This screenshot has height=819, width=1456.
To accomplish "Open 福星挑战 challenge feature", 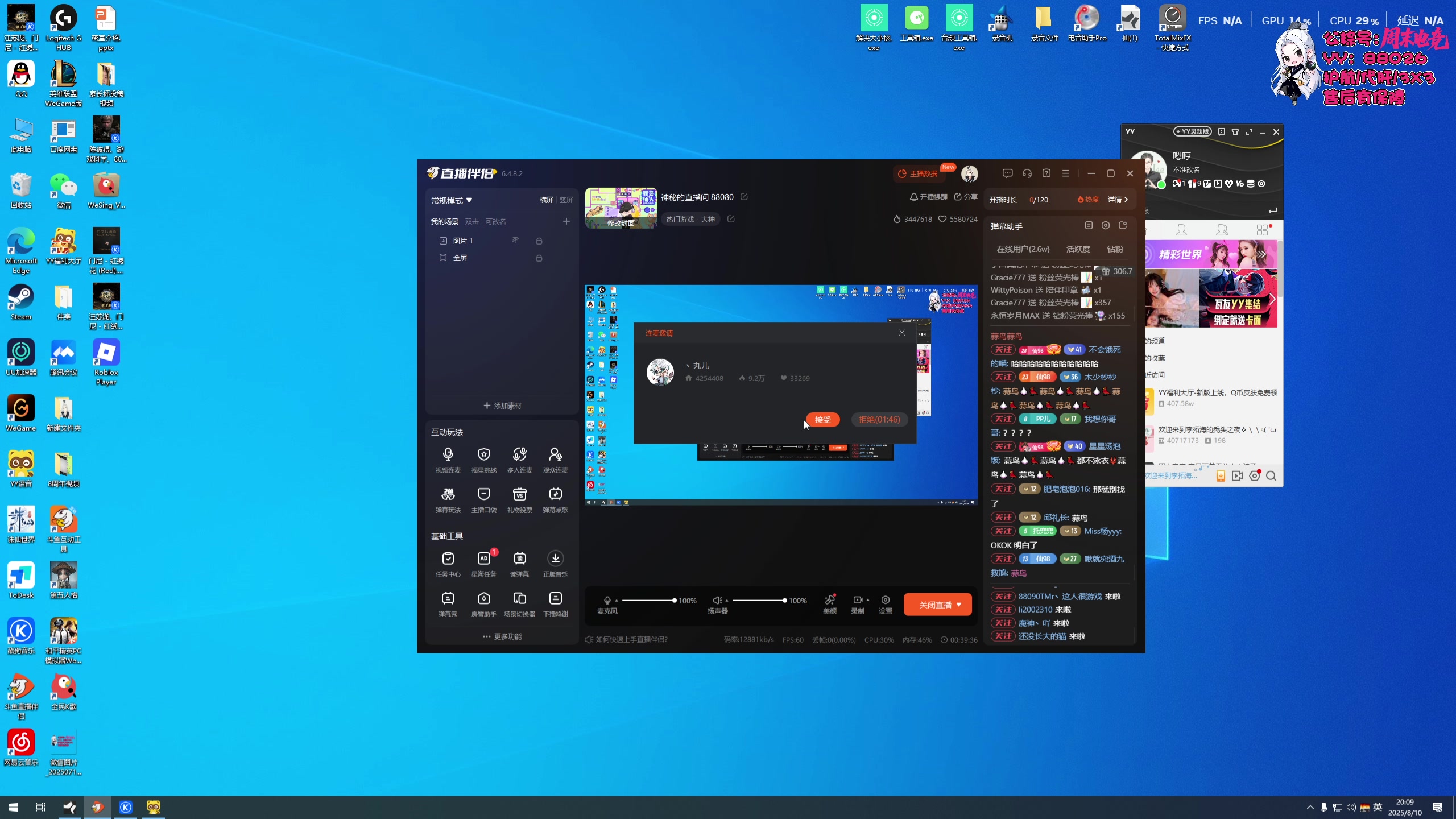I will pos(483,460).
